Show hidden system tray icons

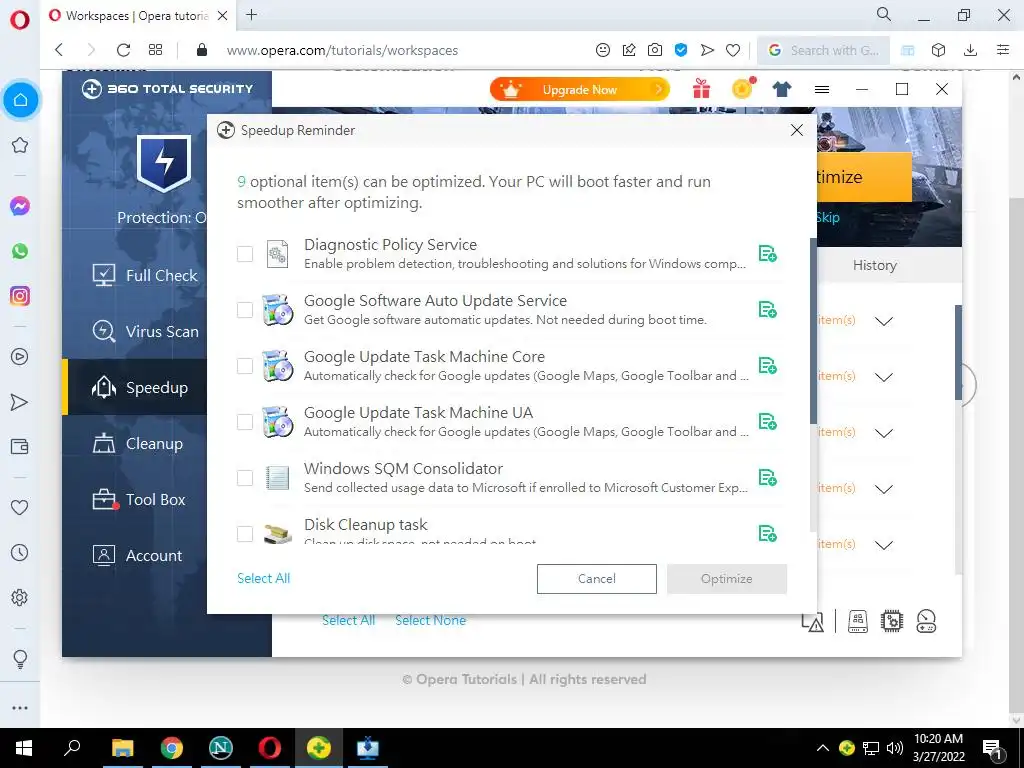[823, 748]
